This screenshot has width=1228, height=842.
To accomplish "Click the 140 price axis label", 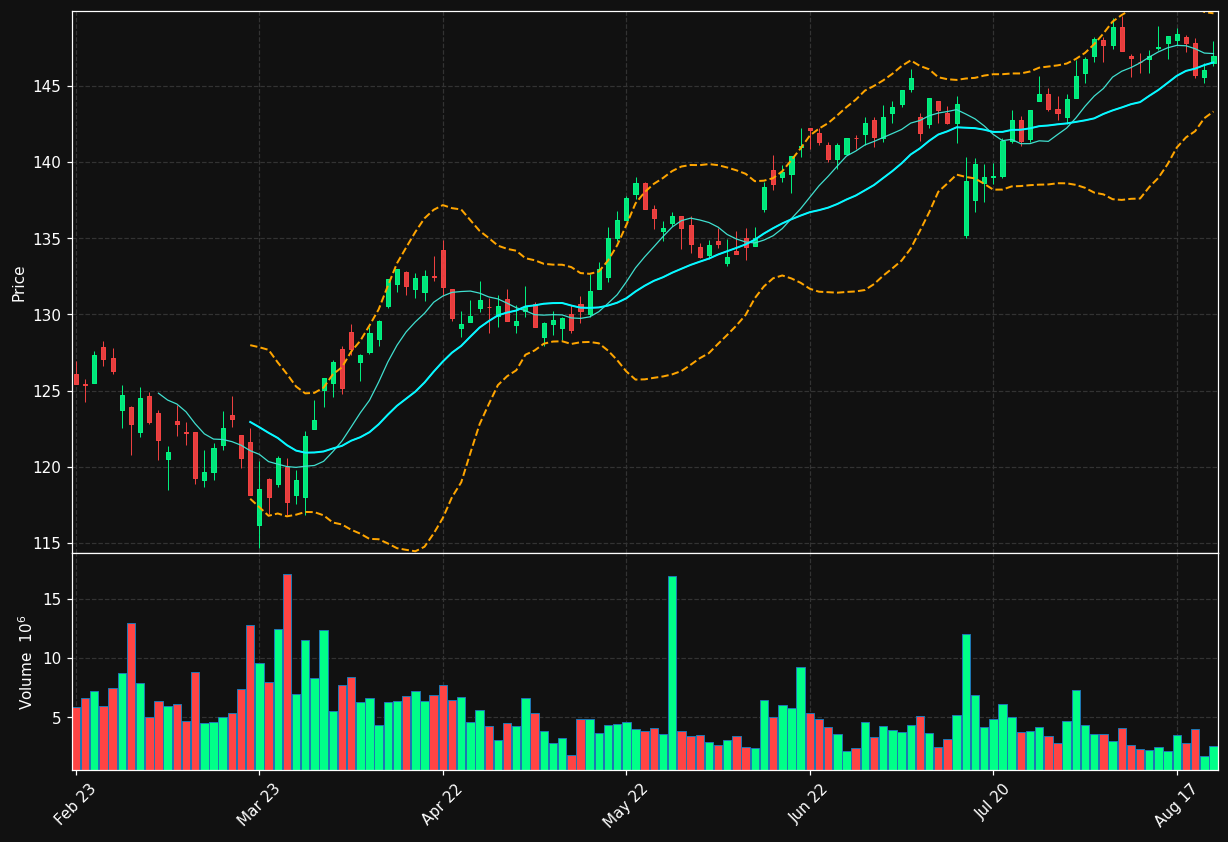I will tap(48, 163).
